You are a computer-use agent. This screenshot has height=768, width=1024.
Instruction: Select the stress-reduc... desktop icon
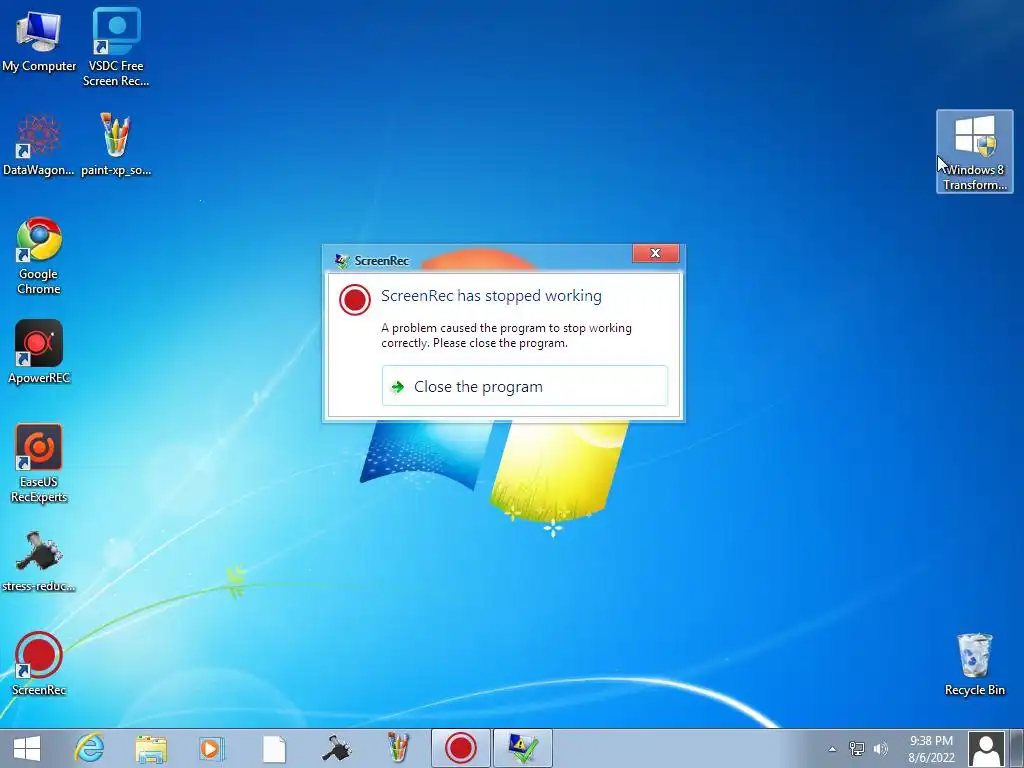click(x=39, y=562)
